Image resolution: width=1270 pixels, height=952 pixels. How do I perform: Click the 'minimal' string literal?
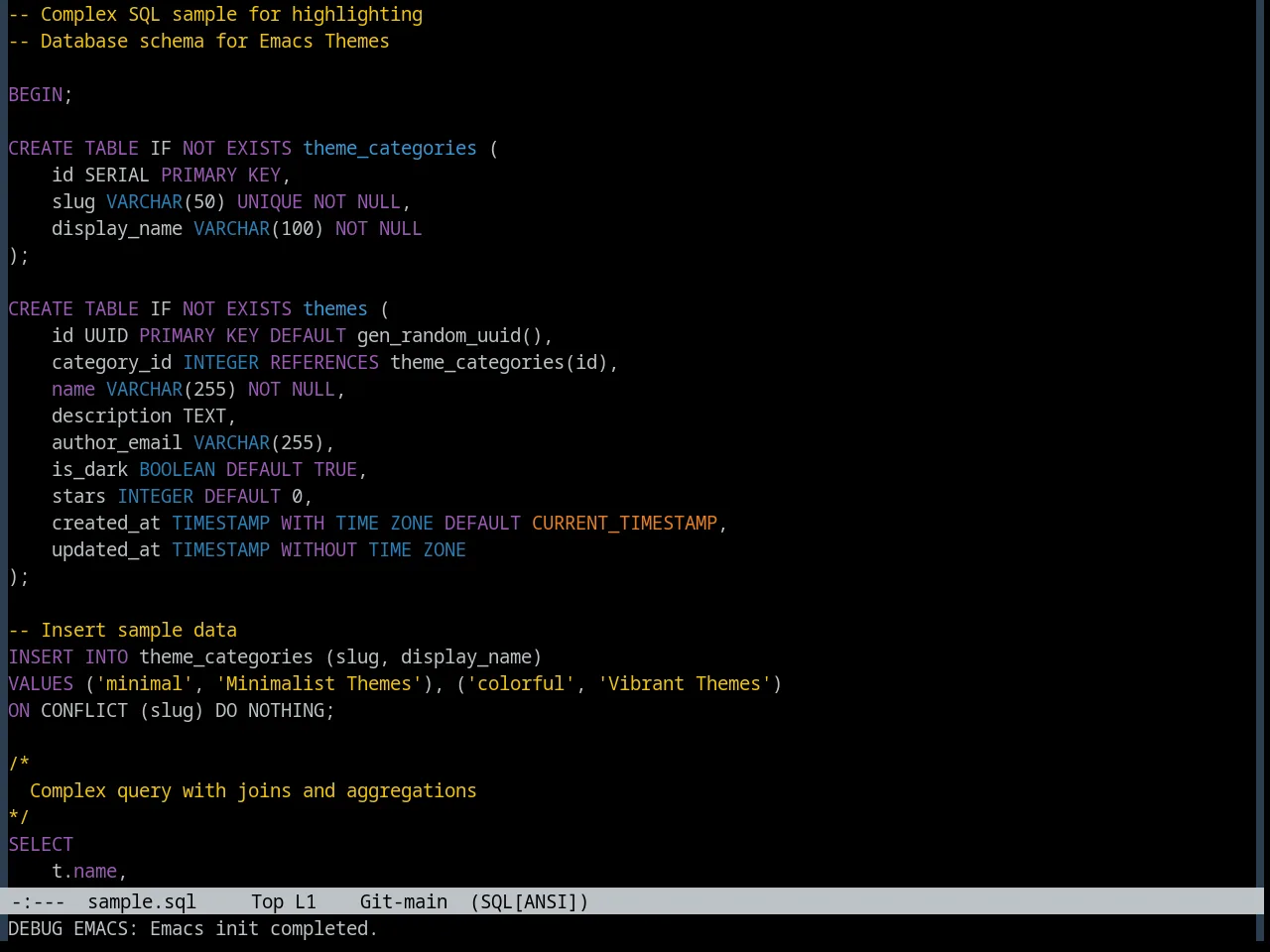point(145,683)
